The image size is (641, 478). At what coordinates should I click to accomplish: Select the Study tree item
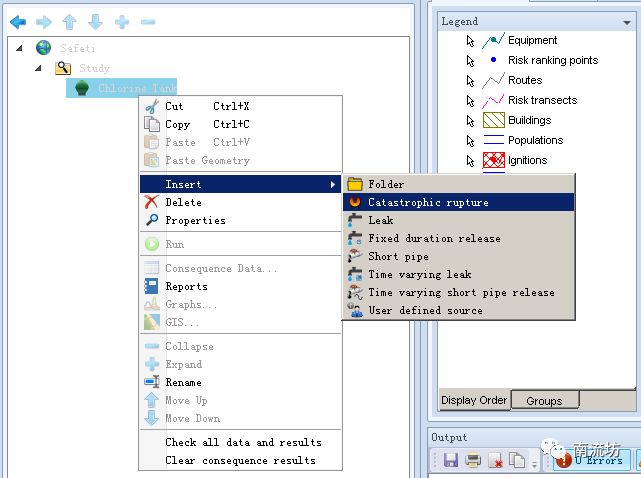83,68
